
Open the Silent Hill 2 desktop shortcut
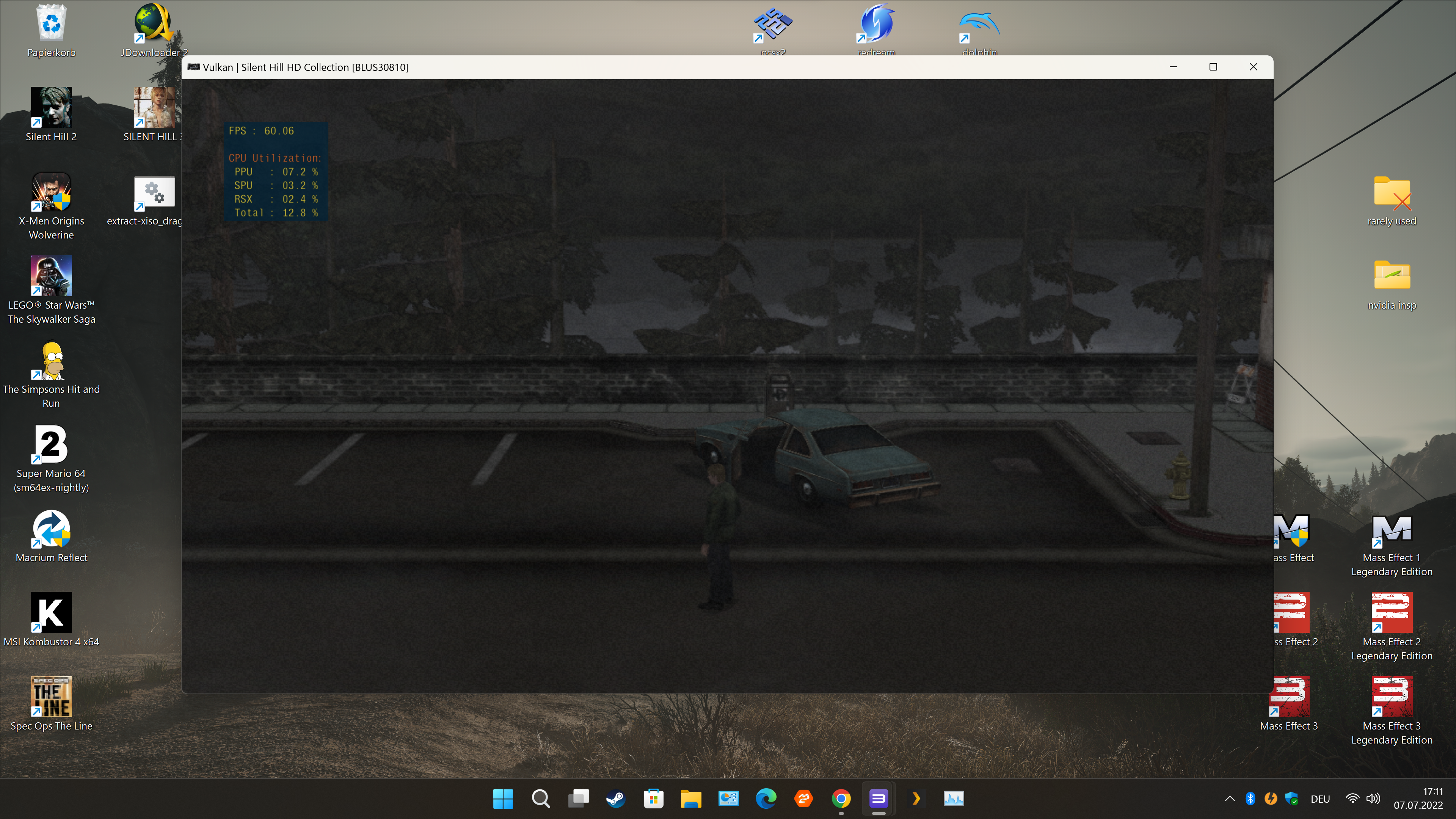(51, 107)
